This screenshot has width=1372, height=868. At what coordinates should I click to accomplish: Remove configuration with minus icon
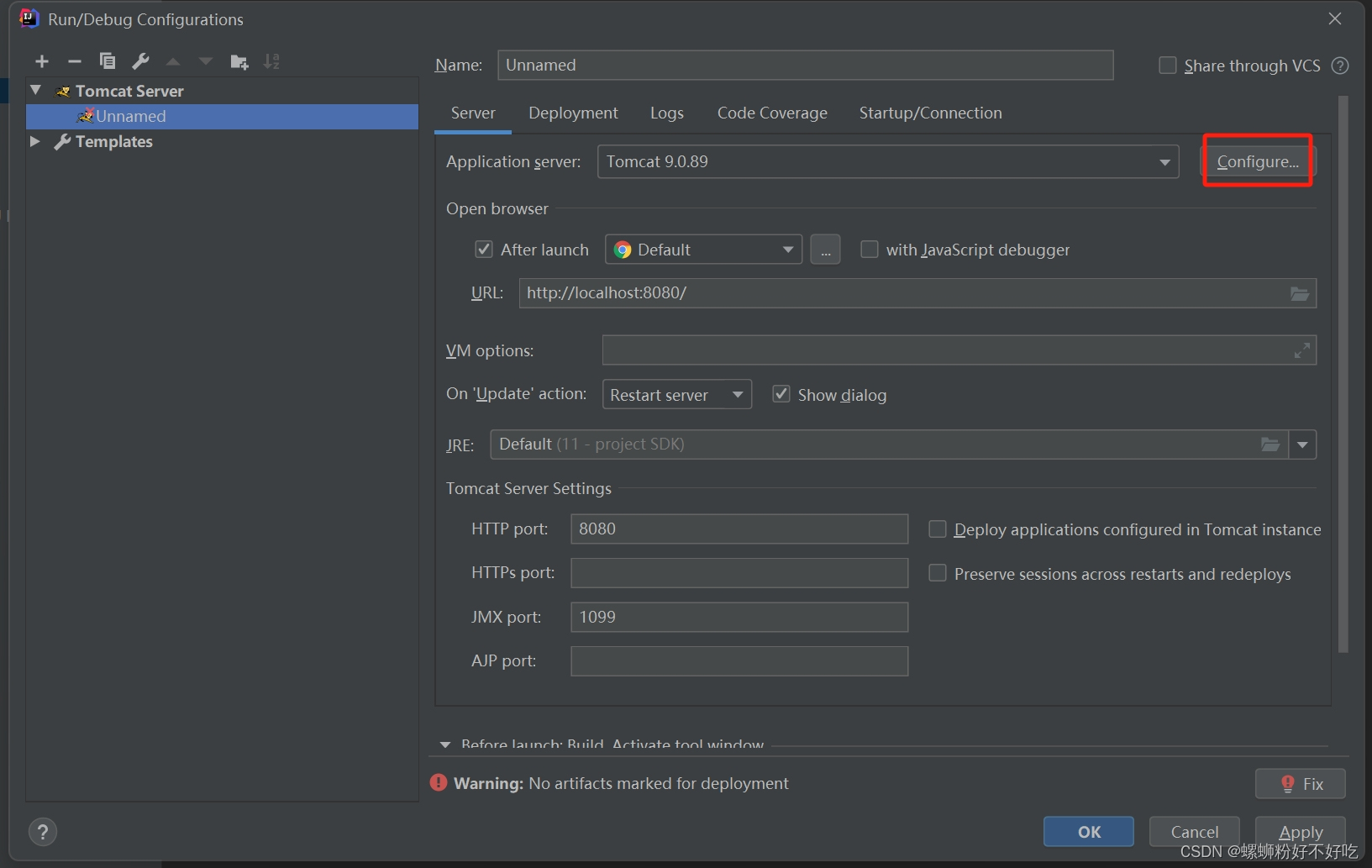click(x=74, y=61)
